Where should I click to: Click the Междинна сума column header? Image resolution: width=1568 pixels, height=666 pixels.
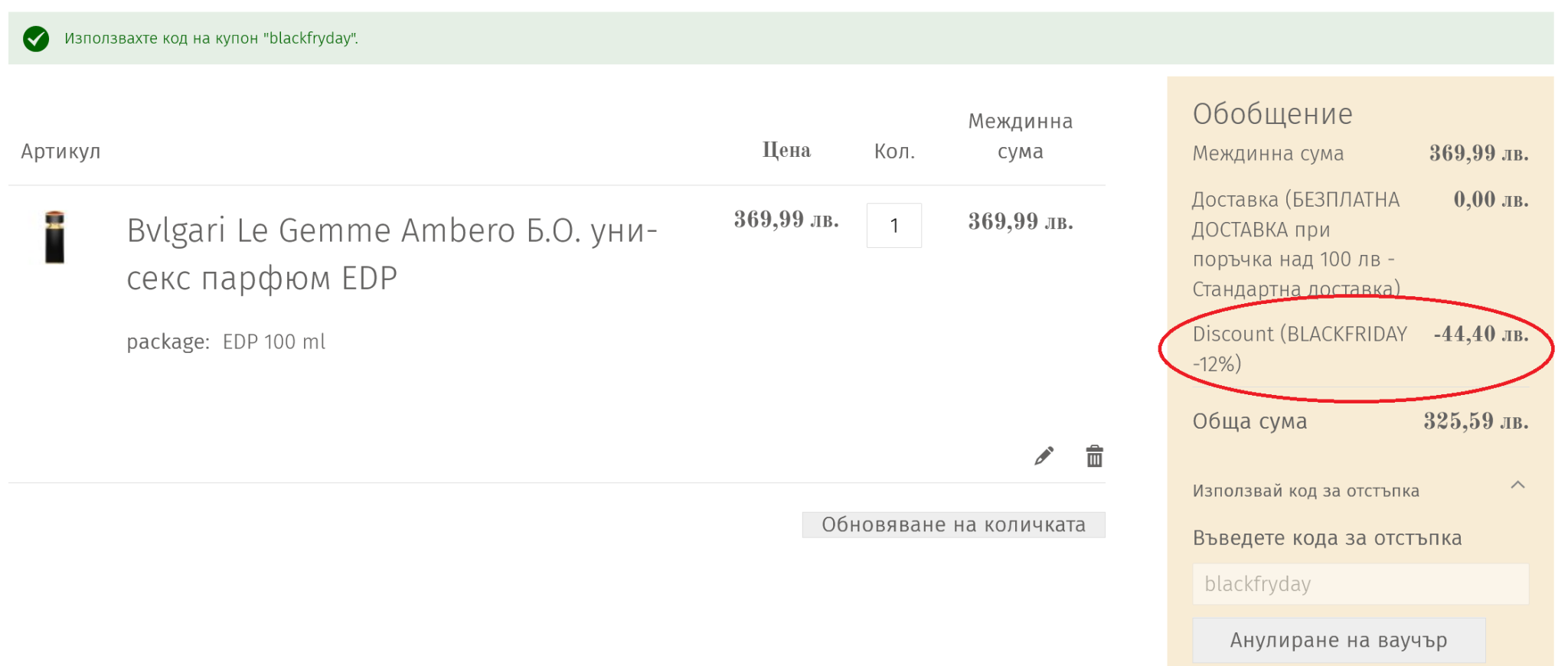[1020, 136]
